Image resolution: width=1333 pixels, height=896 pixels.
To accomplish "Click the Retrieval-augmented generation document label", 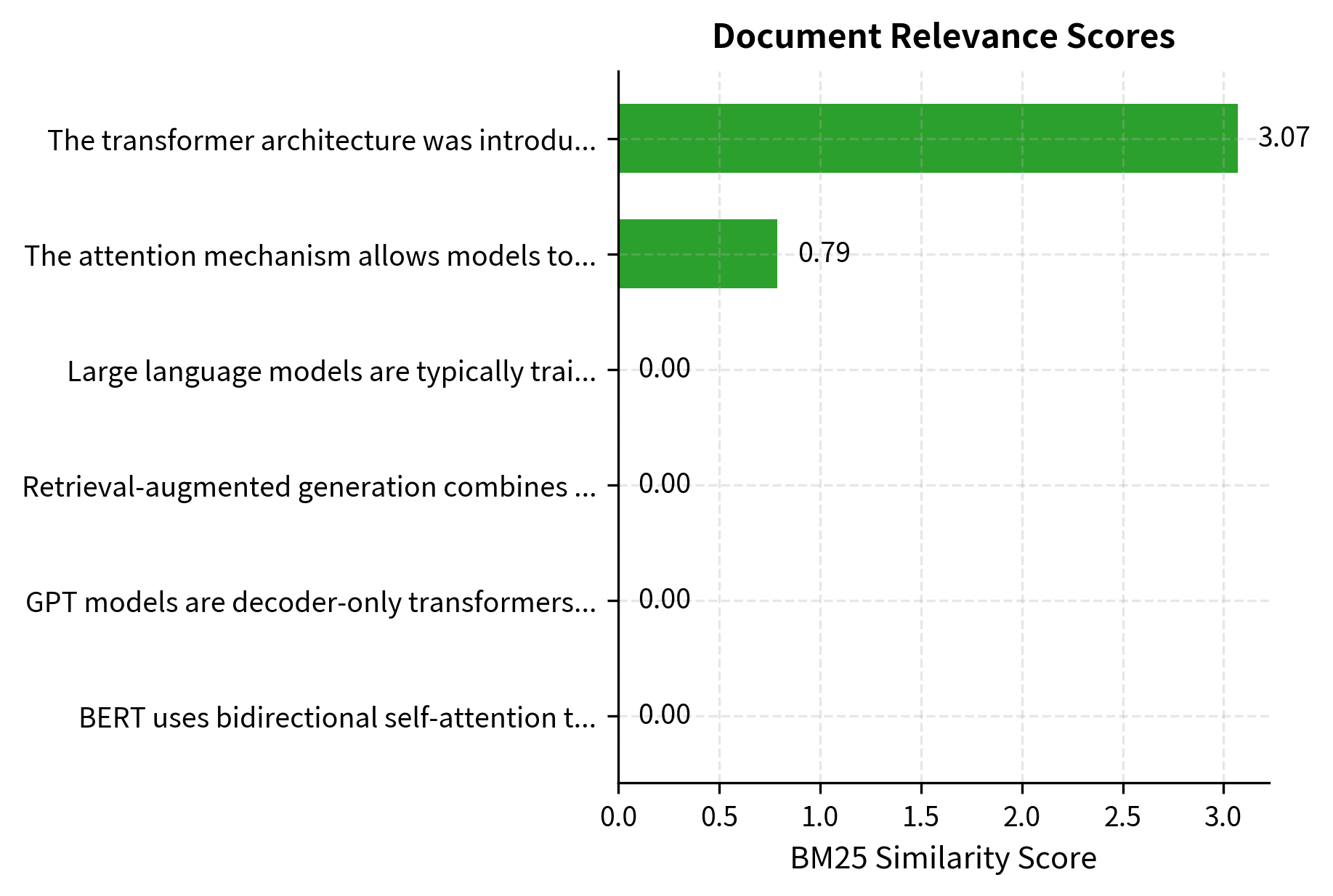I will 309,486.
